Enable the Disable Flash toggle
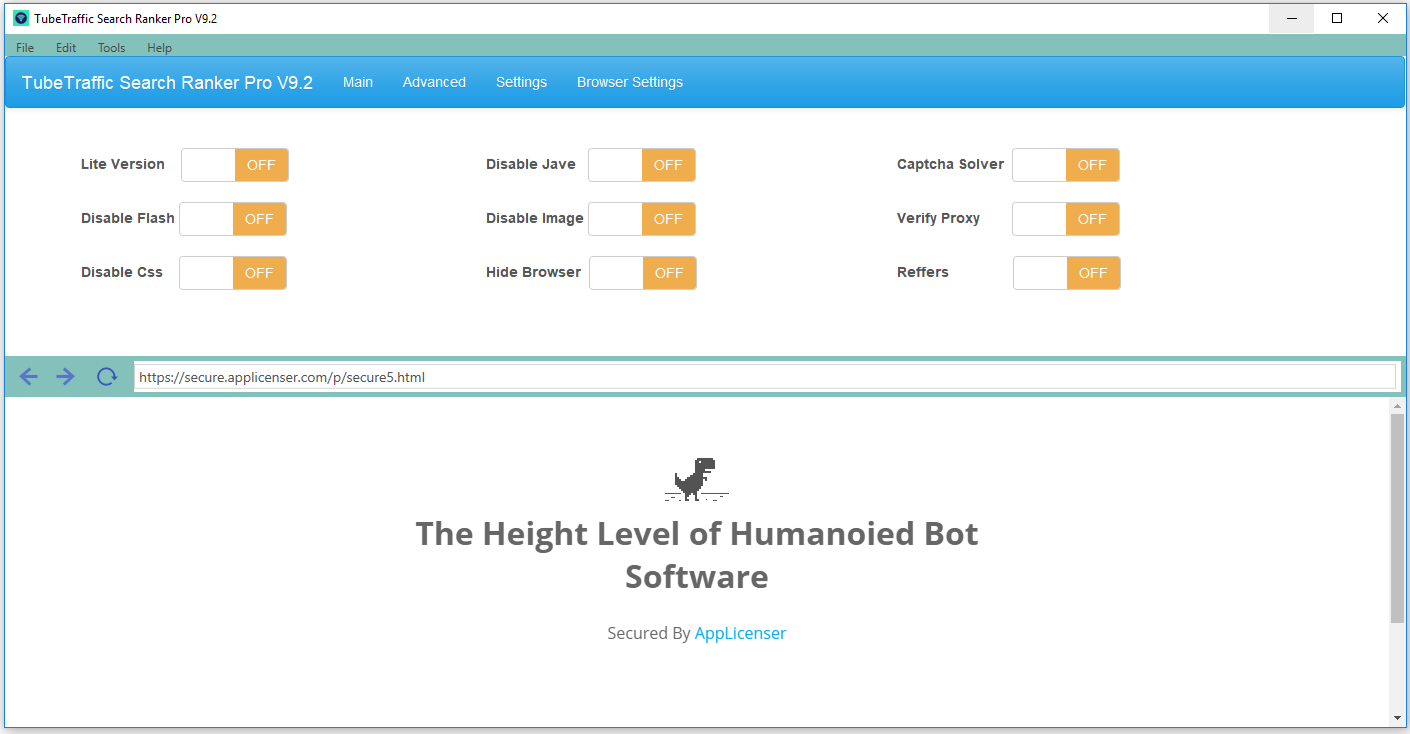This screenshot has width=1410, height=734. pyautogui.click(x=233, y=219)
